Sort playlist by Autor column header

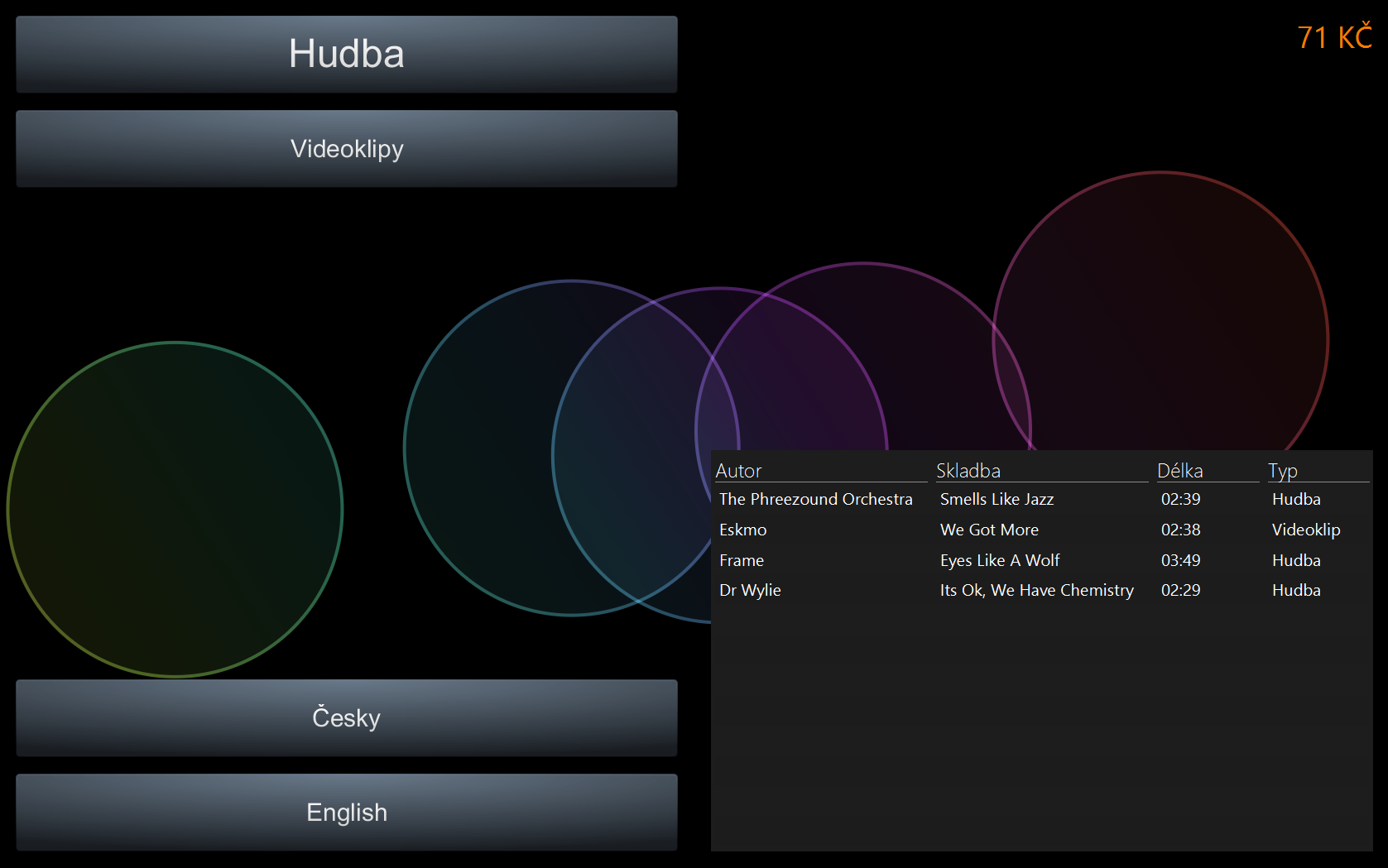tap(738, 471)
